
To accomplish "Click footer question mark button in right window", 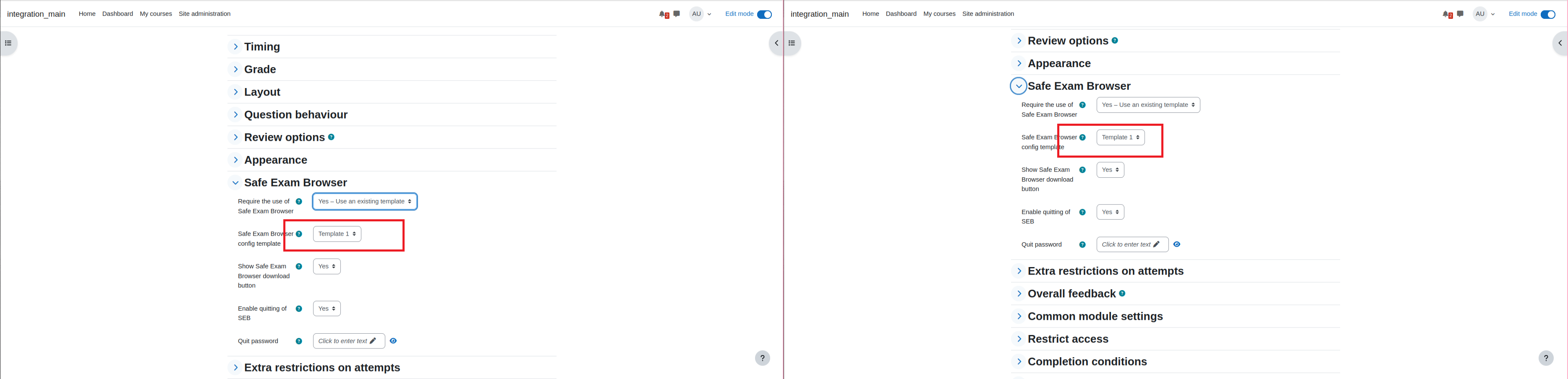I will point(1546,358).
